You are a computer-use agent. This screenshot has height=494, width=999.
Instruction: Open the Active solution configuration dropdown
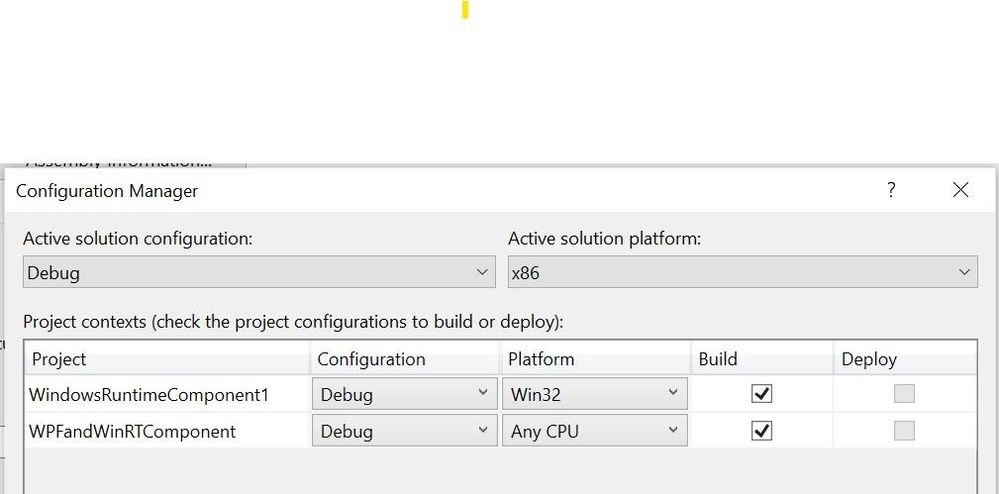pyautogui.click(x=259, y=272)
